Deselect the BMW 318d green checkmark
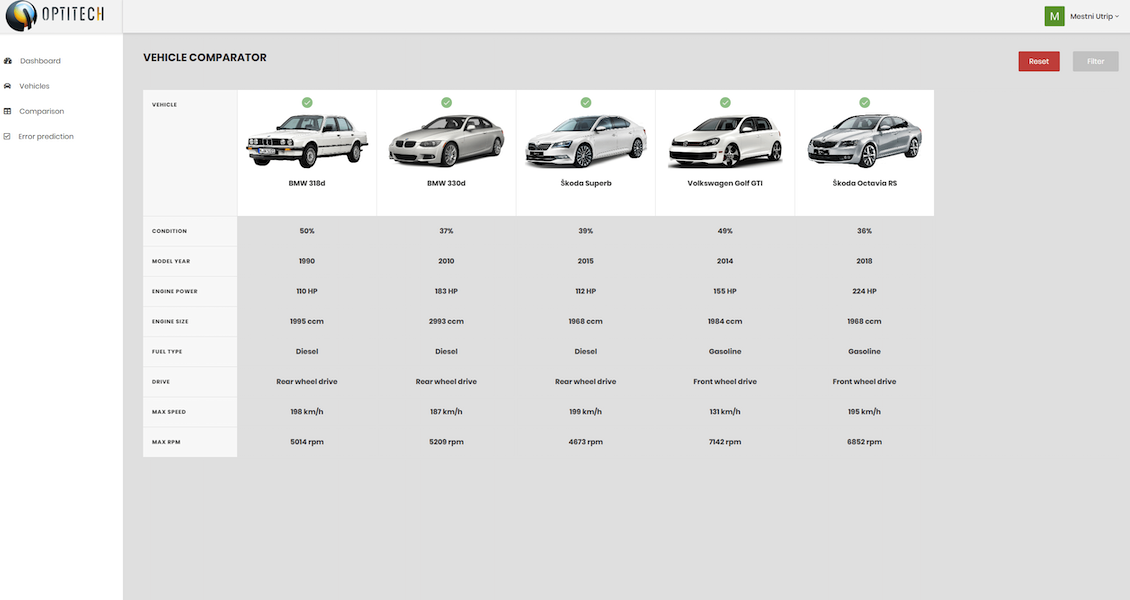This screenshot has width=1130, height=600. (x=307, y=102)
